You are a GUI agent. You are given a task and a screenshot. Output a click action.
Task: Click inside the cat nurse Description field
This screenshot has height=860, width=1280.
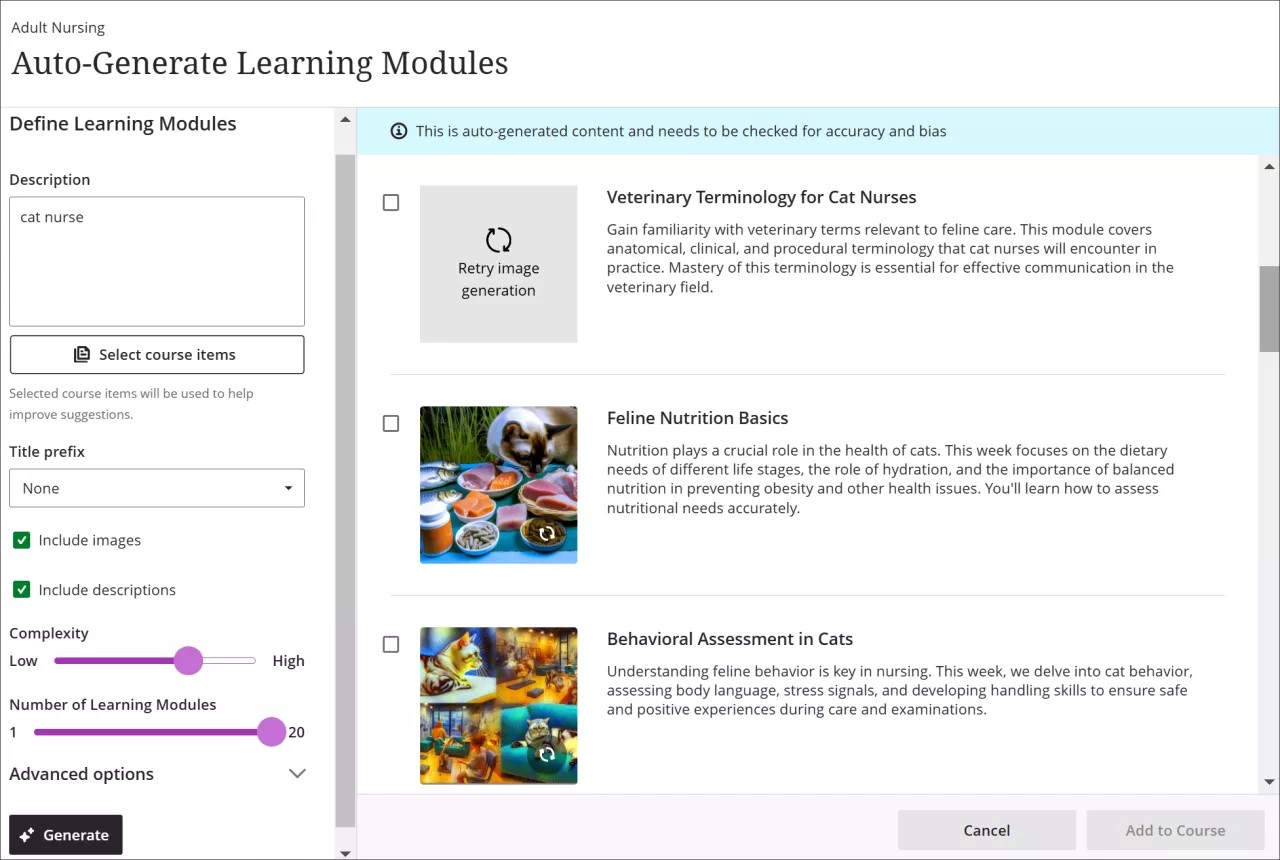point(157,260)
